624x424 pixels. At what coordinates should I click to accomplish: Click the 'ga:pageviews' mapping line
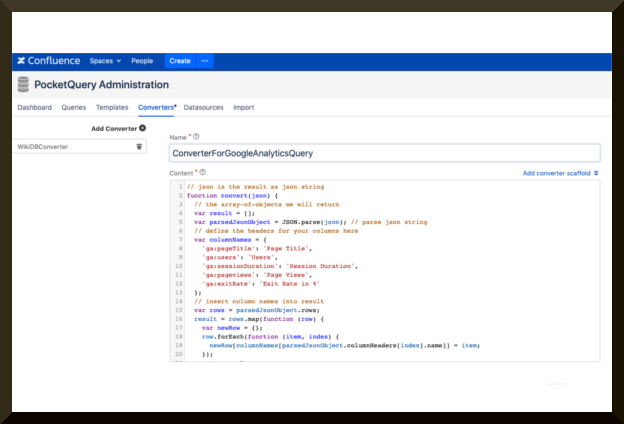pyautogui.click(x=257, y=275)
